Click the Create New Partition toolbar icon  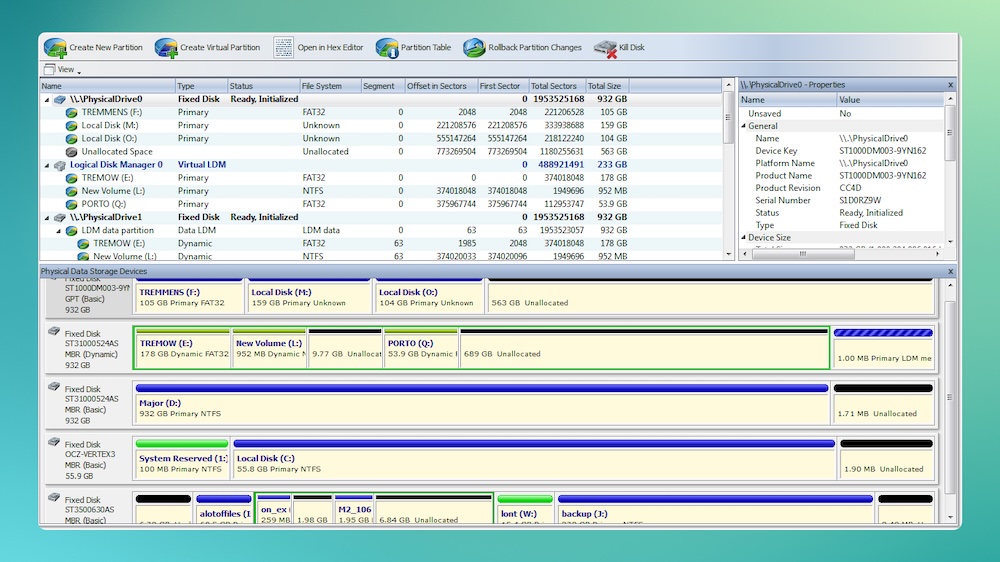point(55,47)
